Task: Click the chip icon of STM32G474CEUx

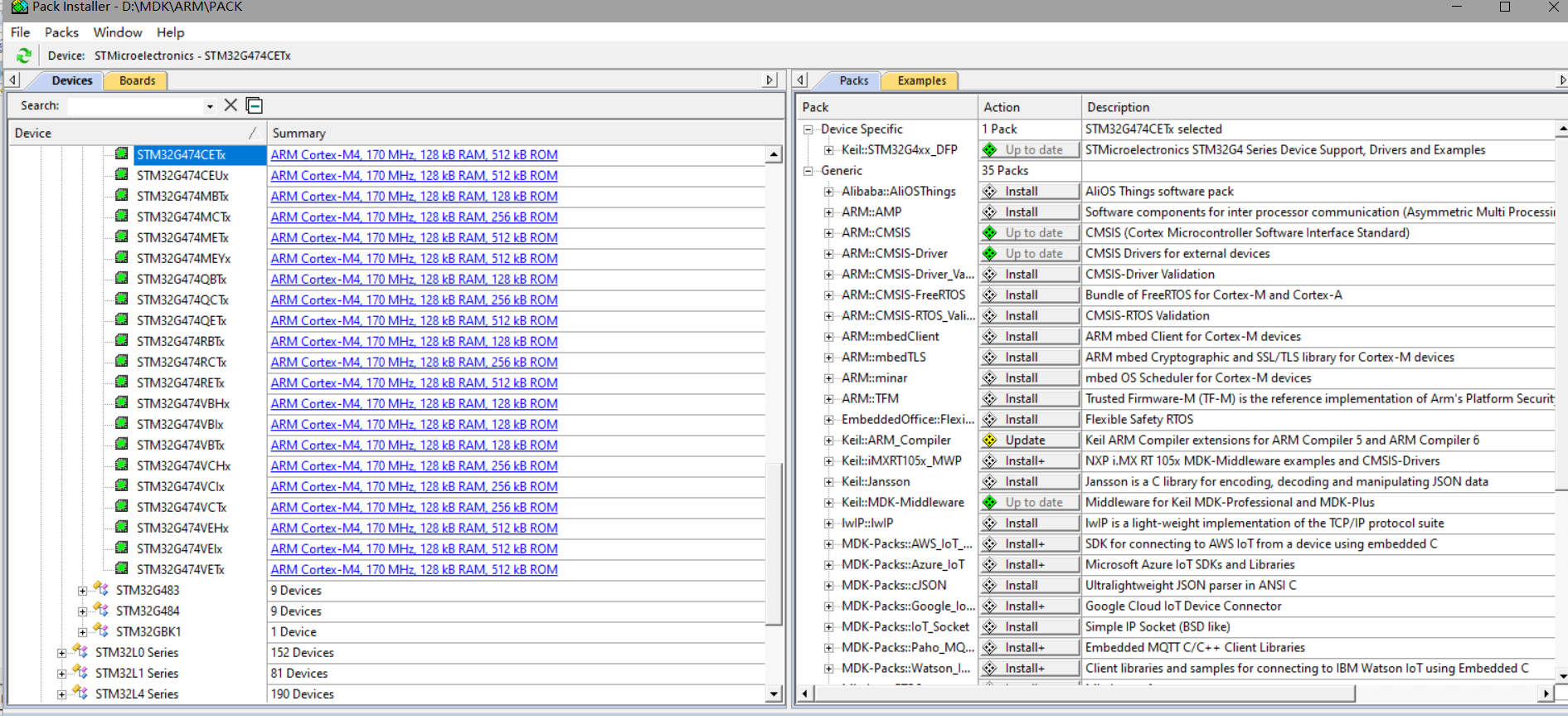Action: (x=122, y=174)
